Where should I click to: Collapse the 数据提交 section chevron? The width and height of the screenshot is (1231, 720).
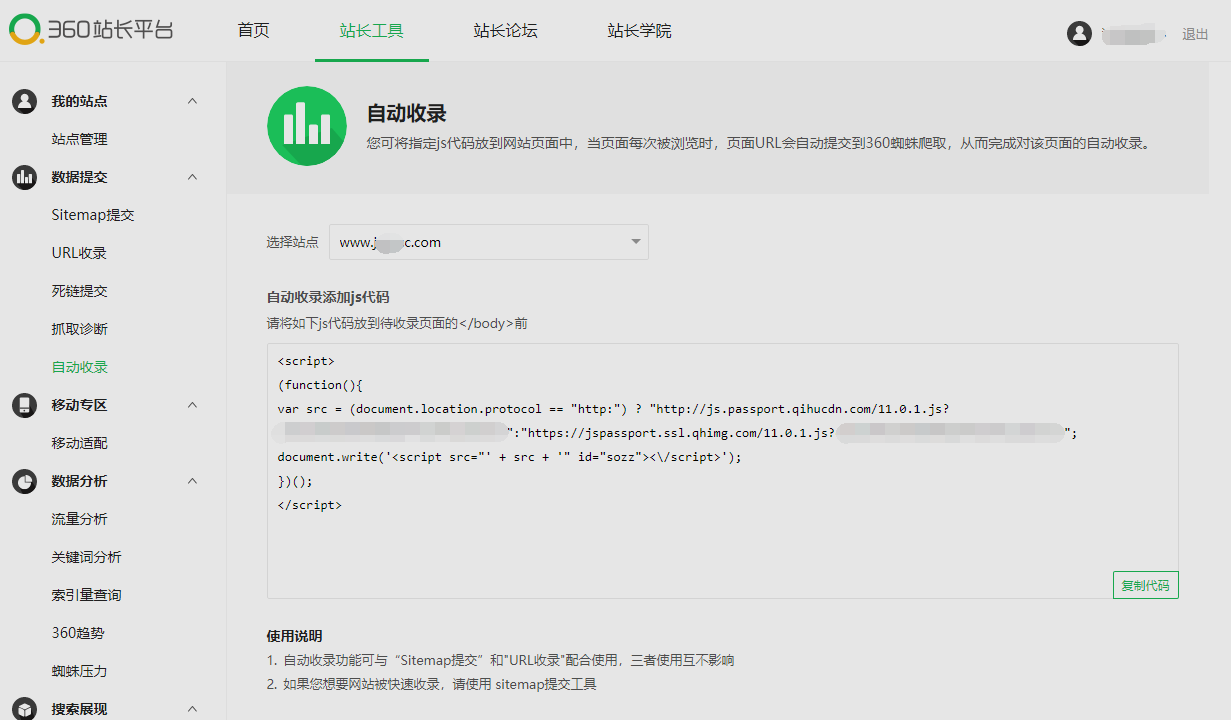(193, 177)
